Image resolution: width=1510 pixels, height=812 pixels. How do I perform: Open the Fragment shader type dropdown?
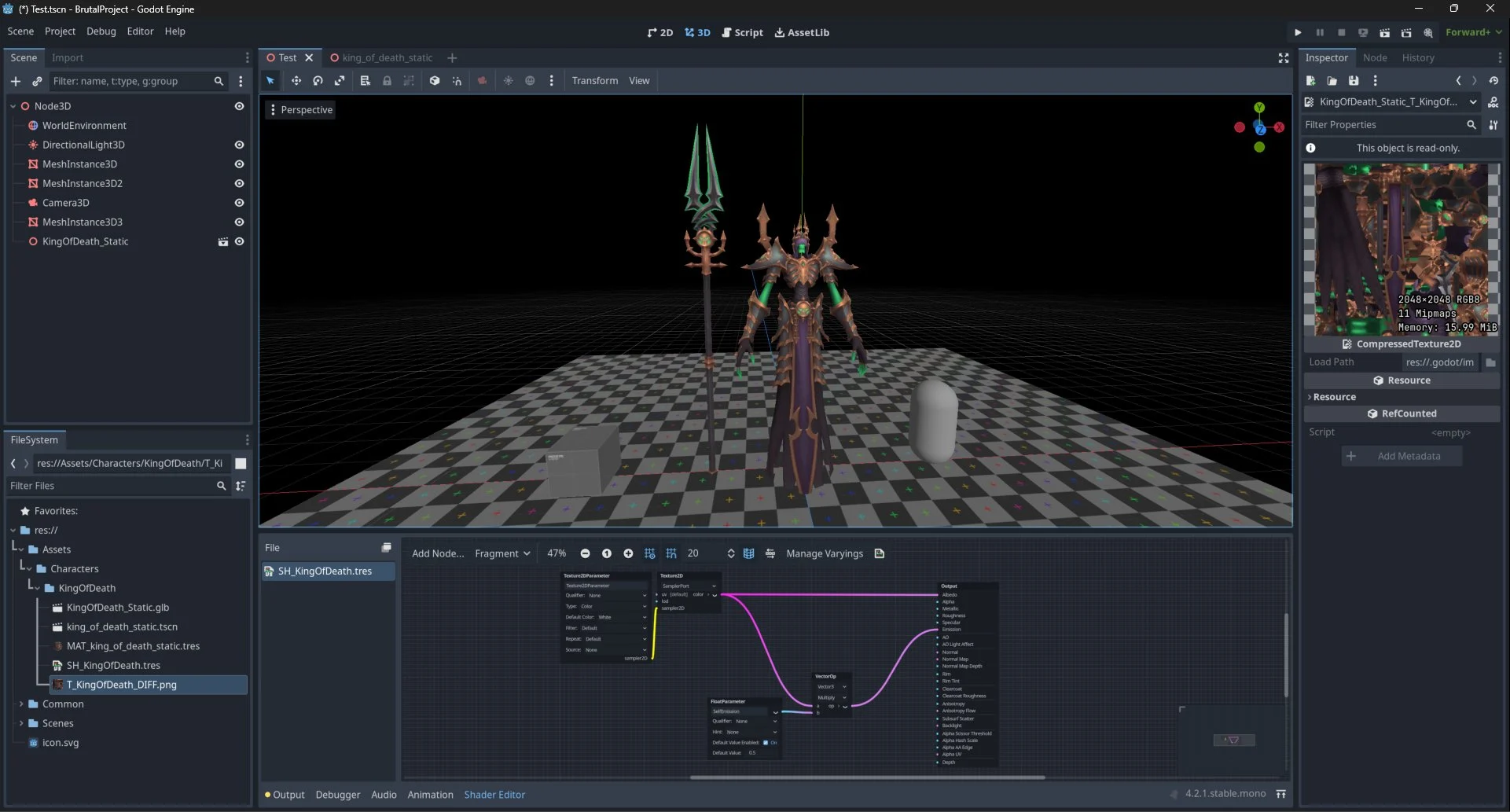pos(502,553)
